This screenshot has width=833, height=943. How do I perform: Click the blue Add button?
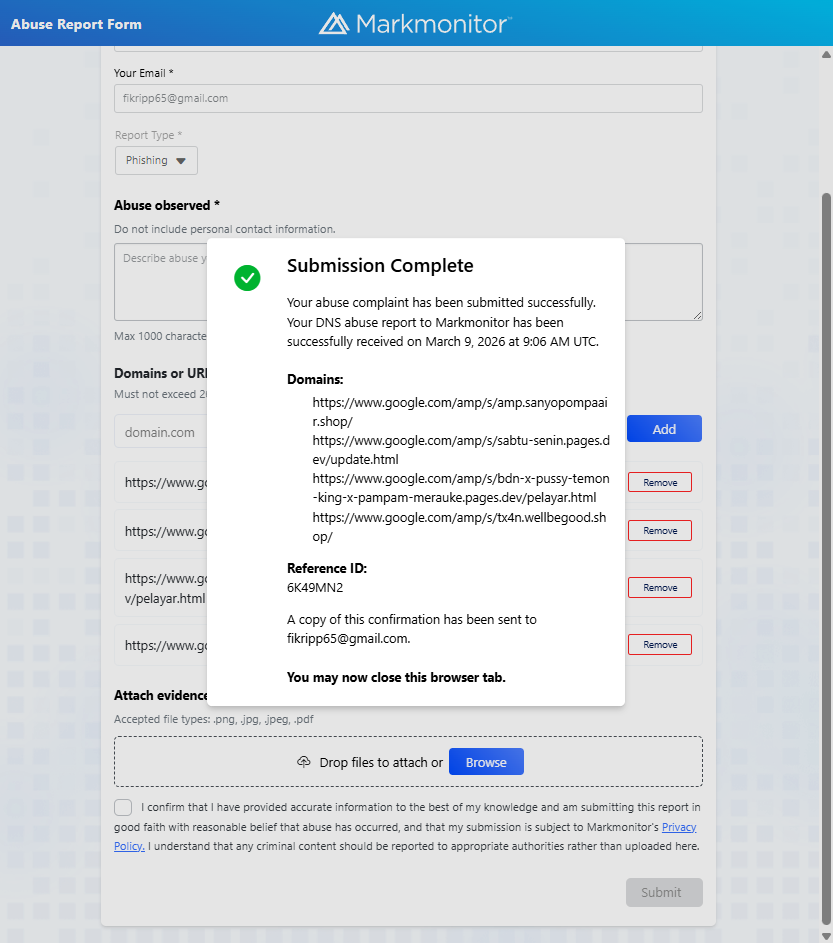click(x=664, y=429)
